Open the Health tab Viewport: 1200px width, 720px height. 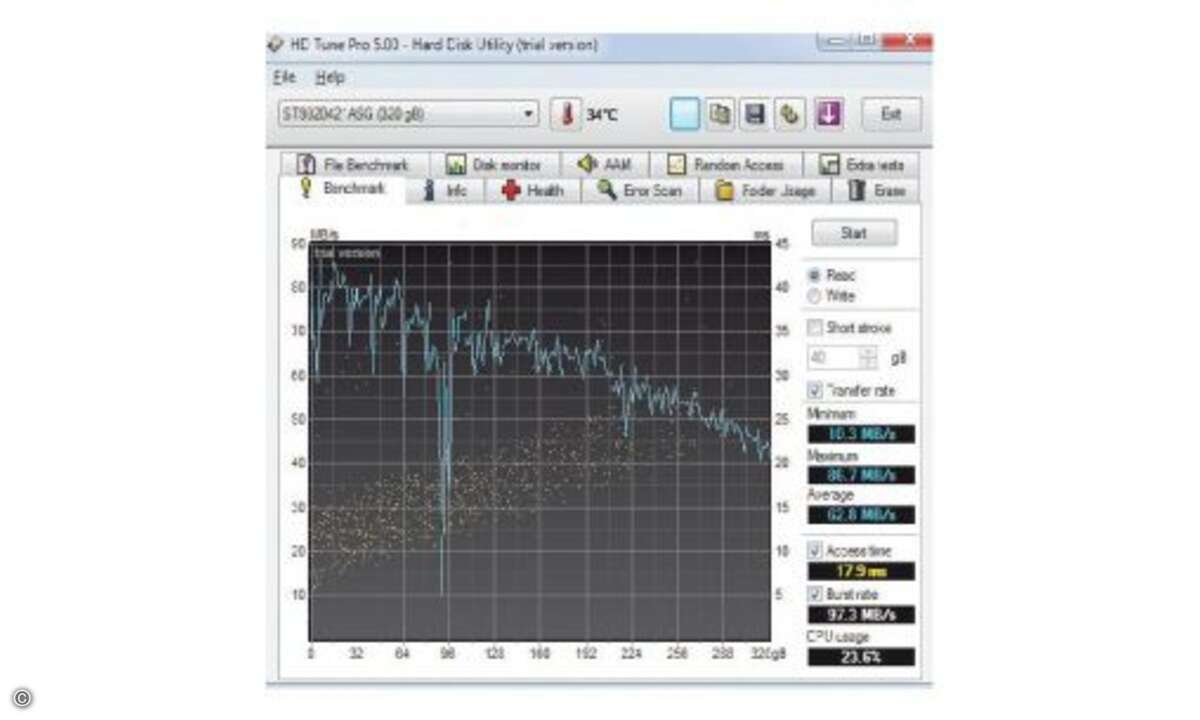533,190
